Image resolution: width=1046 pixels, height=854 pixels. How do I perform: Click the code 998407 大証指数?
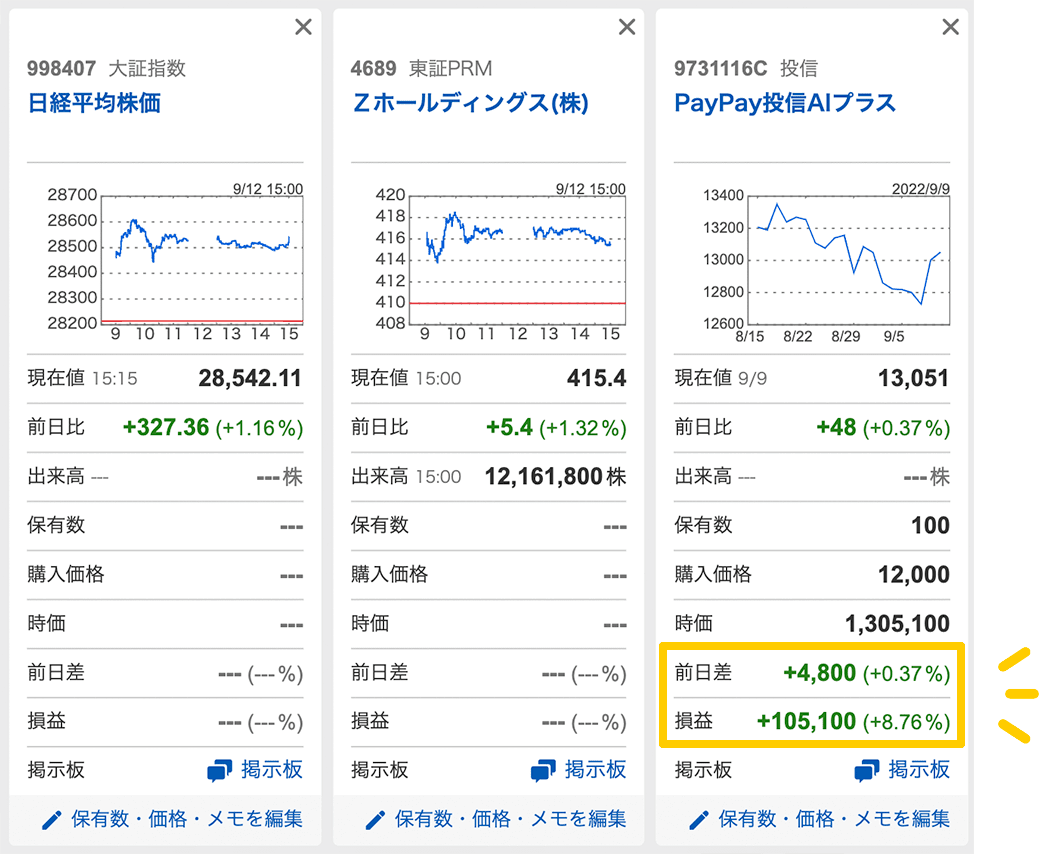pos(107,68)
